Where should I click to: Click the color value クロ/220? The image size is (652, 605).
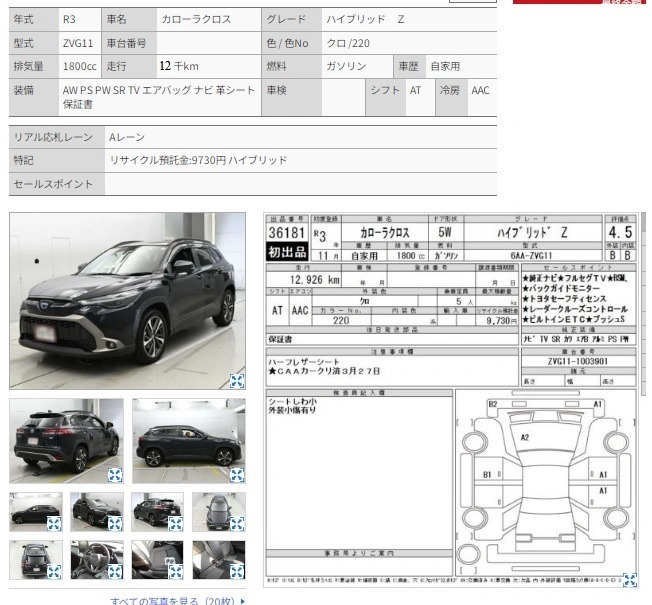point(348,43)
